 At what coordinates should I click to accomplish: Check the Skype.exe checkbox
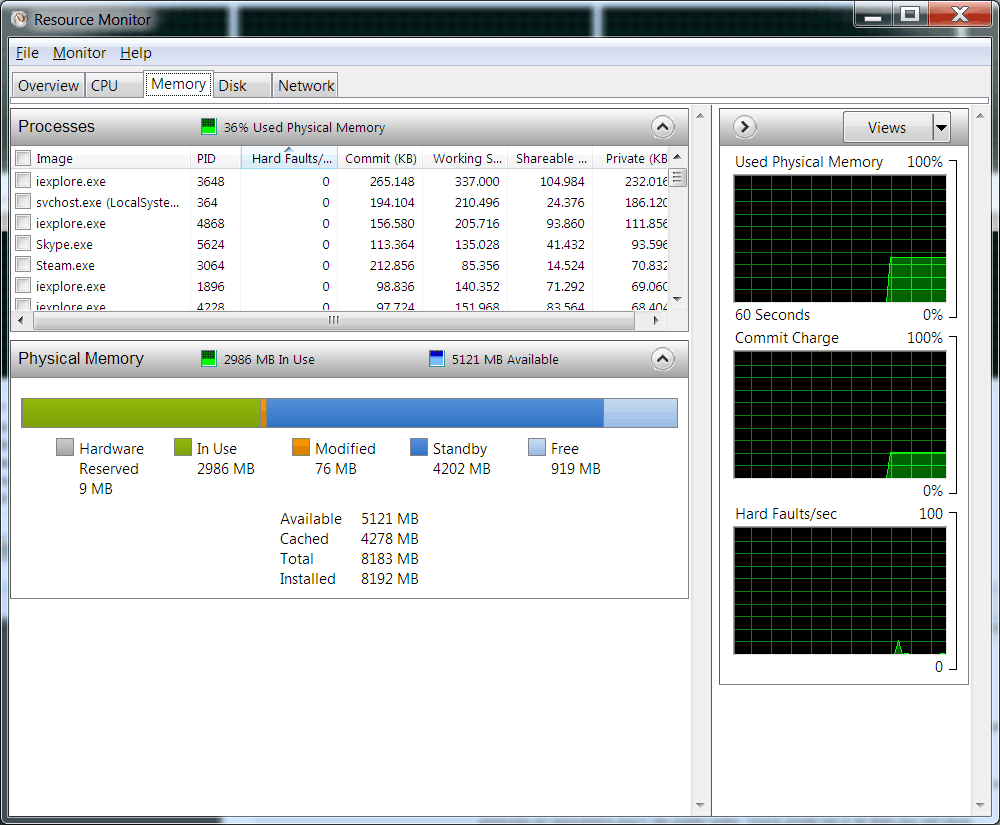pyautogui.click(x=23, y=244)
